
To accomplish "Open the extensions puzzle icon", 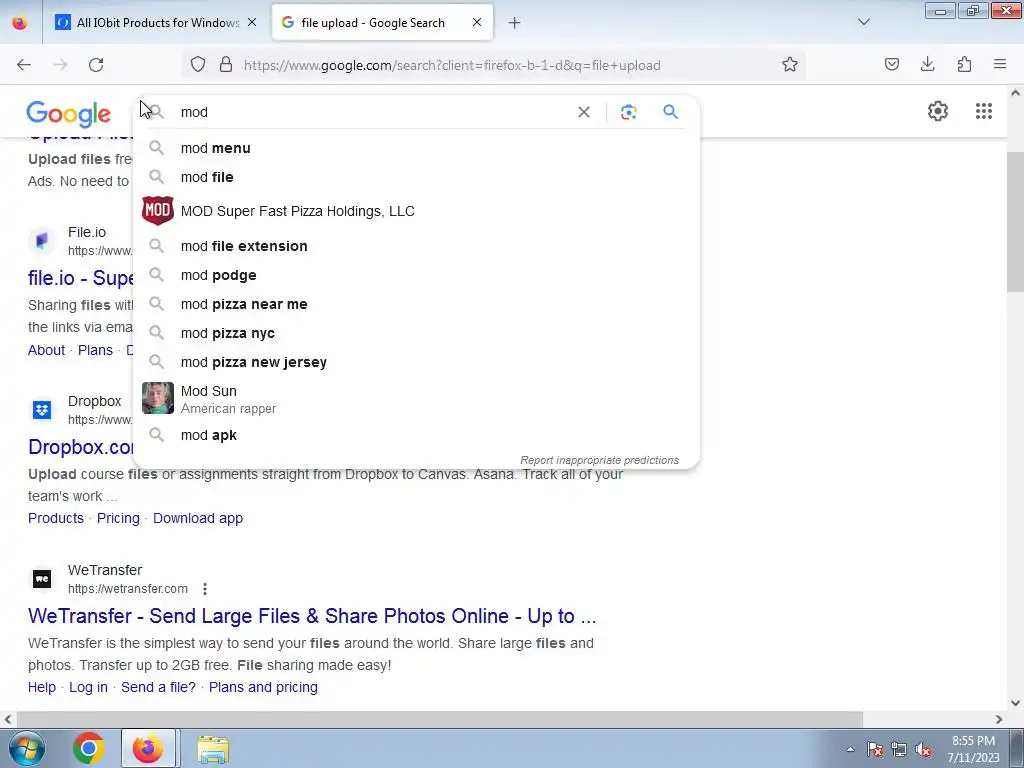I will click(x=964, y=64).
